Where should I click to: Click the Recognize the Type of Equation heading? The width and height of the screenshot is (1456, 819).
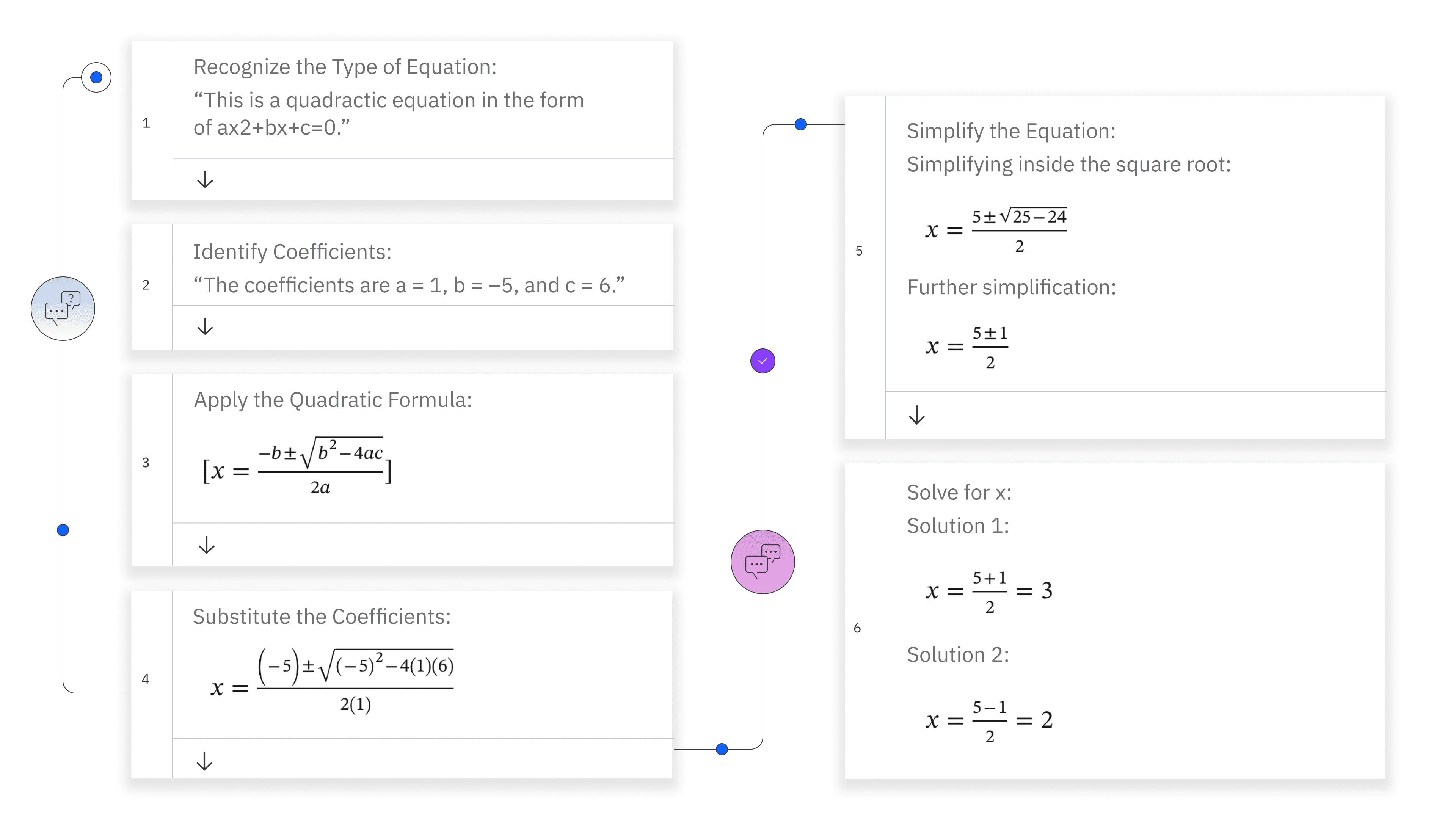[345, 67]
